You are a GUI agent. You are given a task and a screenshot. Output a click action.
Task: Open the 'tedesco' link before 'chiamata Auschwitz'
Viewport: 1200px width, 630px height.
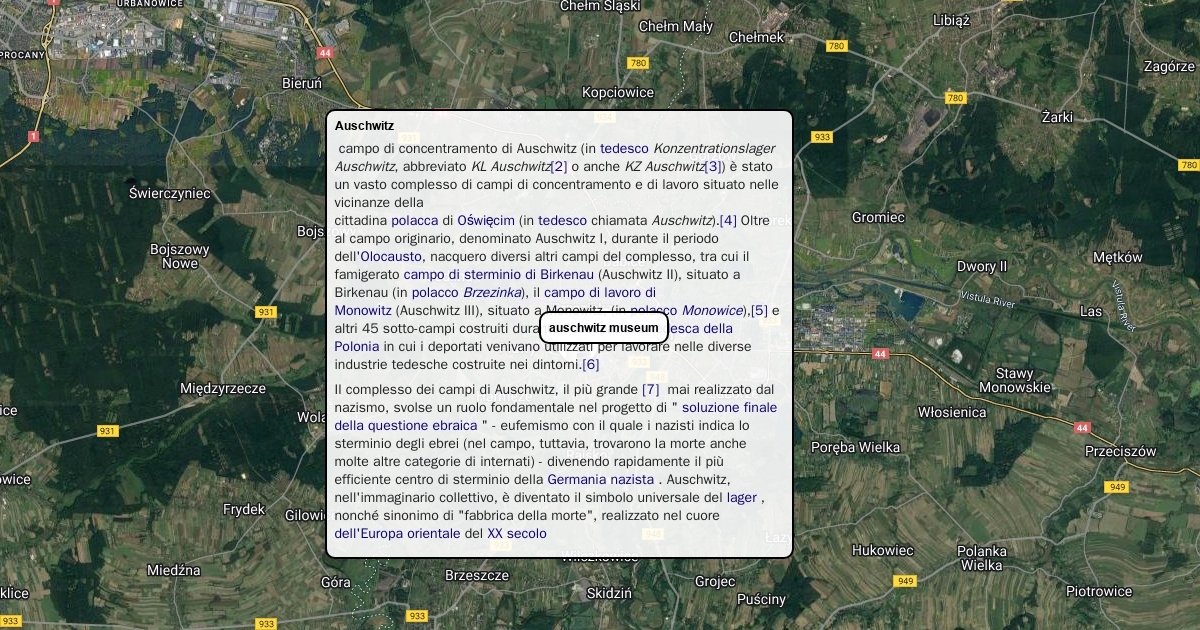pos(562,220)
